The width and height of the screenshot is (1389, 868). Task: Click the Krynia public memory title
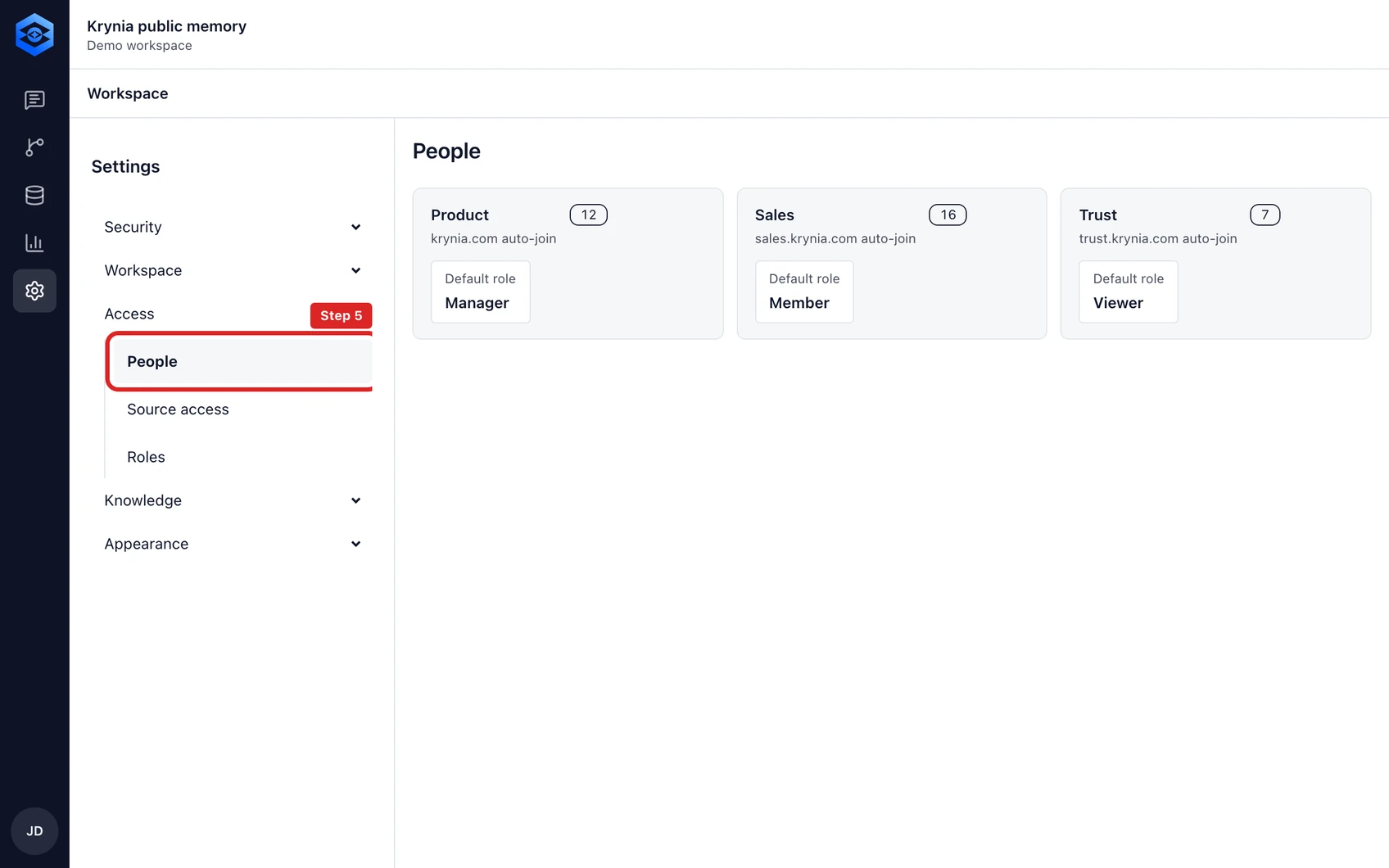pos(167,26)
